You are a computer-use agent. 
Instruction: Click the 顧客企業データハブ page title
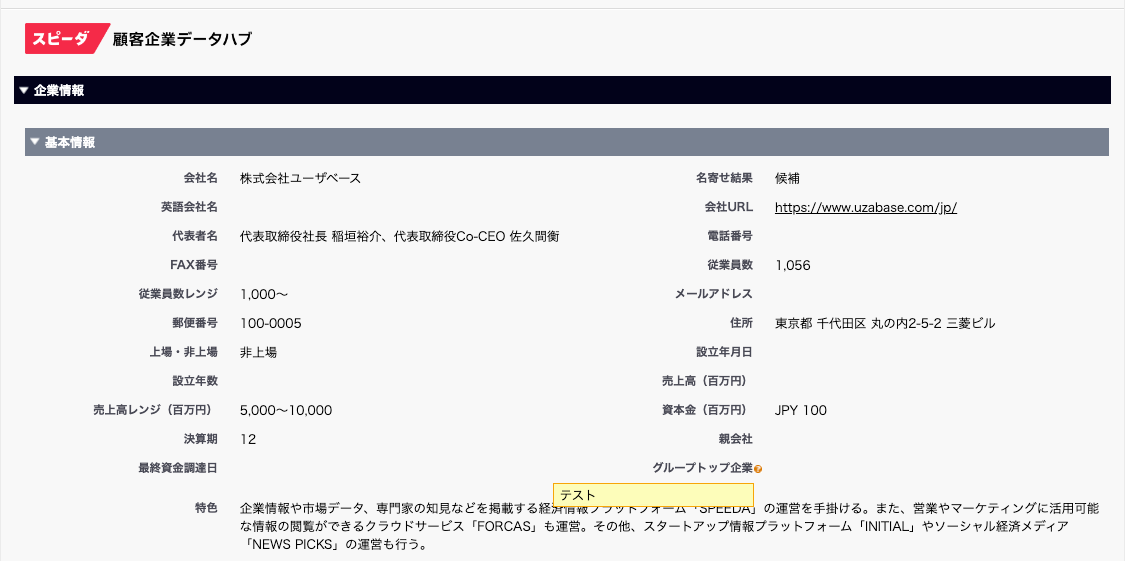click(x=182, y=40)
